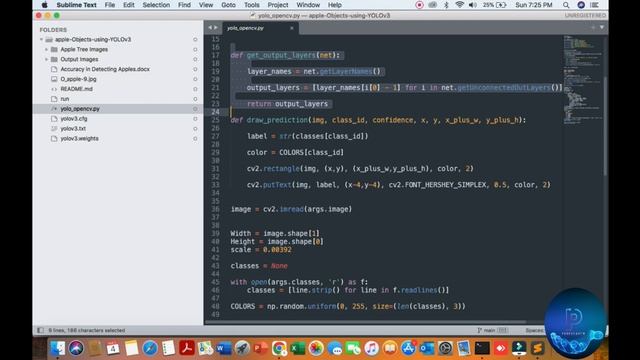Click the editor vertical scrollbar
The image size is (640, 360).
(605, 127)
